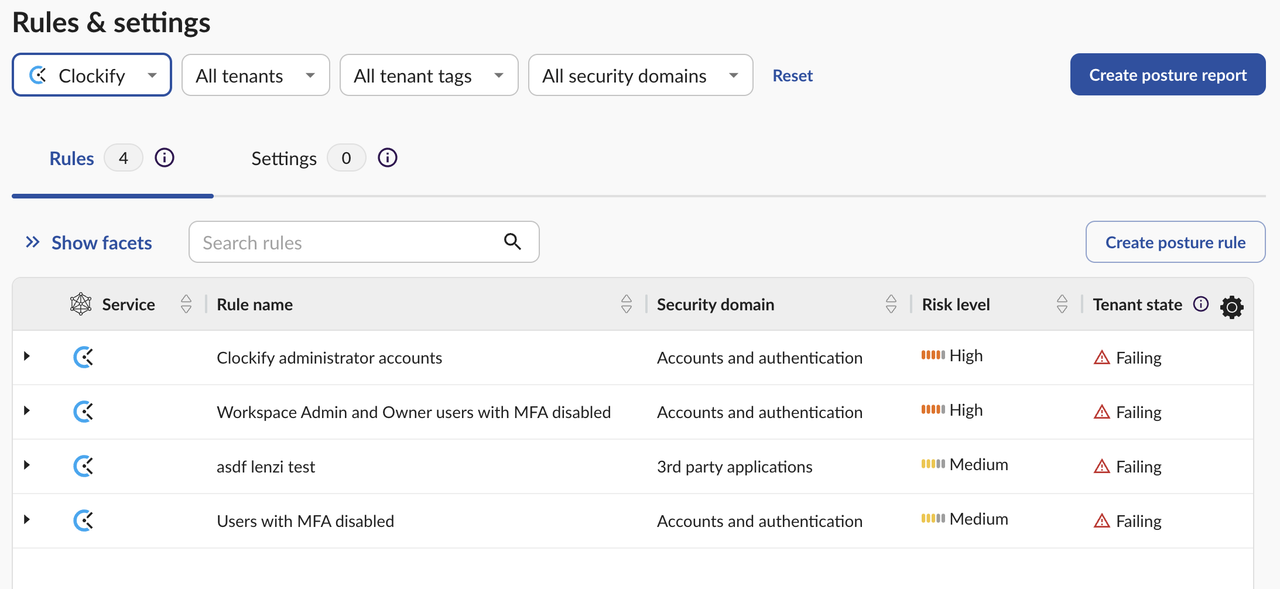The height and width of the screenshot is (589, 1280).
Task: Click the Failing warning icon for asdf lenzi test
Action: [1102, 466]
